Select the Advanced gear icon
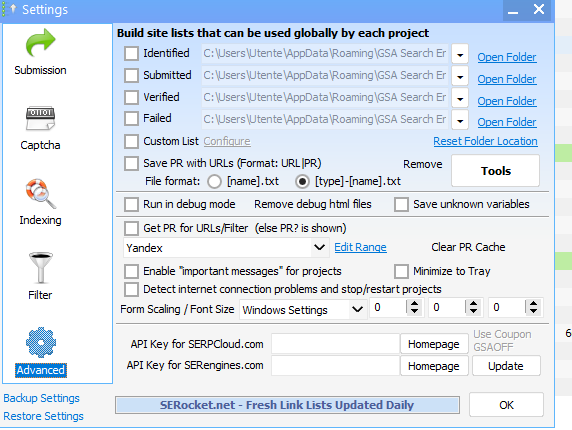Viewport: 572px width, 430px height. pyautogui.click(x=40, y=342)
